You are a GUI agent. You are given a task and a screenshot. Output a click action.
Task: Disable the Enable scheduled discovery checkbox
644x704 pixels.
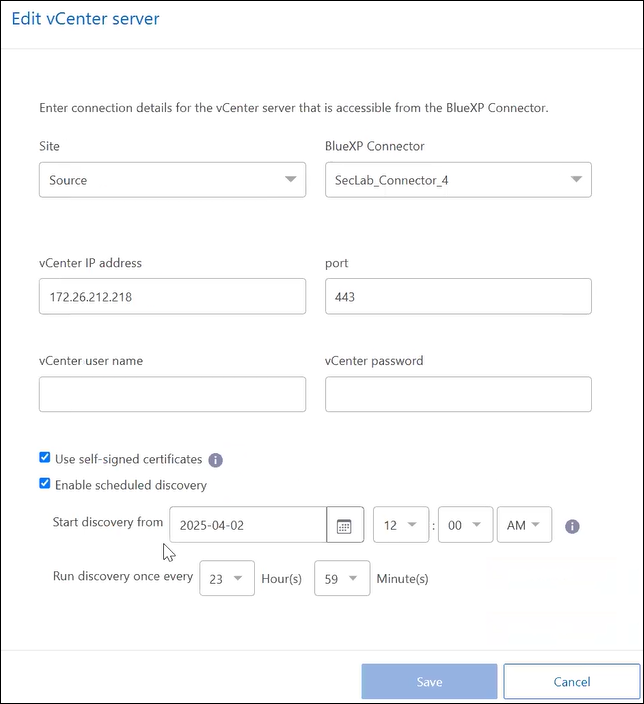pyautogui.click(x=44, y=484)
